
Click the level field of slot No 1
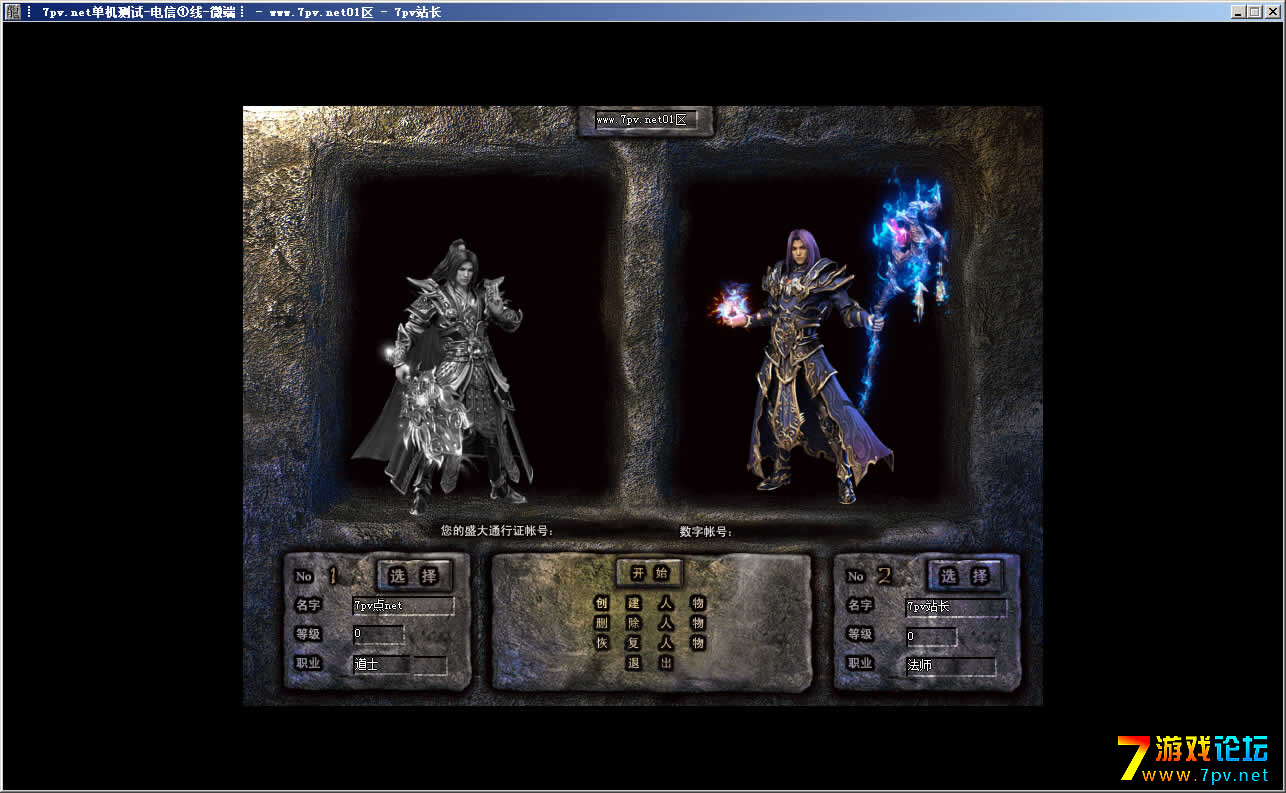click(378, 634)
